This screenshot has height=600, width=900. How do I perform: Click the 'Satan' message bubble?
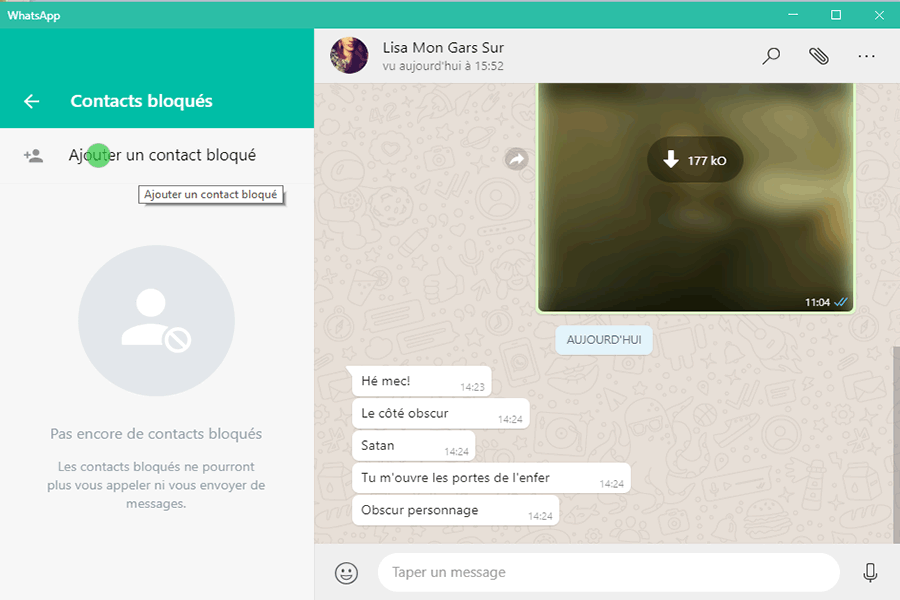412,446
